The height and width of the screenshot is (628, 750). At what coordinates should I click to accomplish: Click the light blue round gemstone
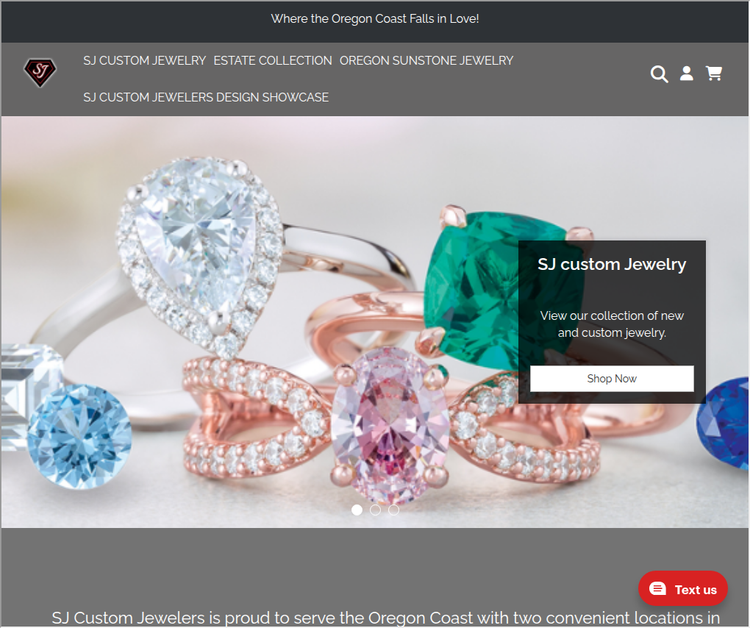tap(79, 437)
